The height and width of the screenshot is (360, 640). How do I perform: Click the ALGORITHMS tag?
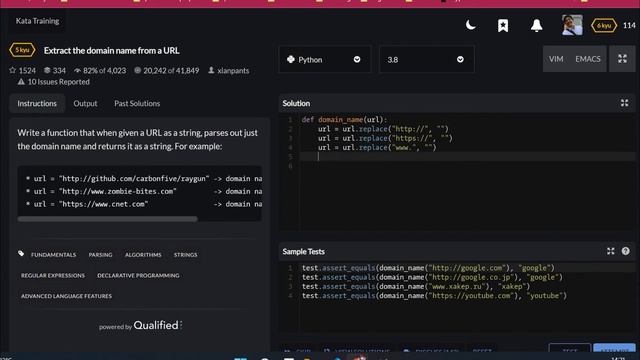(x=143, y=255)
